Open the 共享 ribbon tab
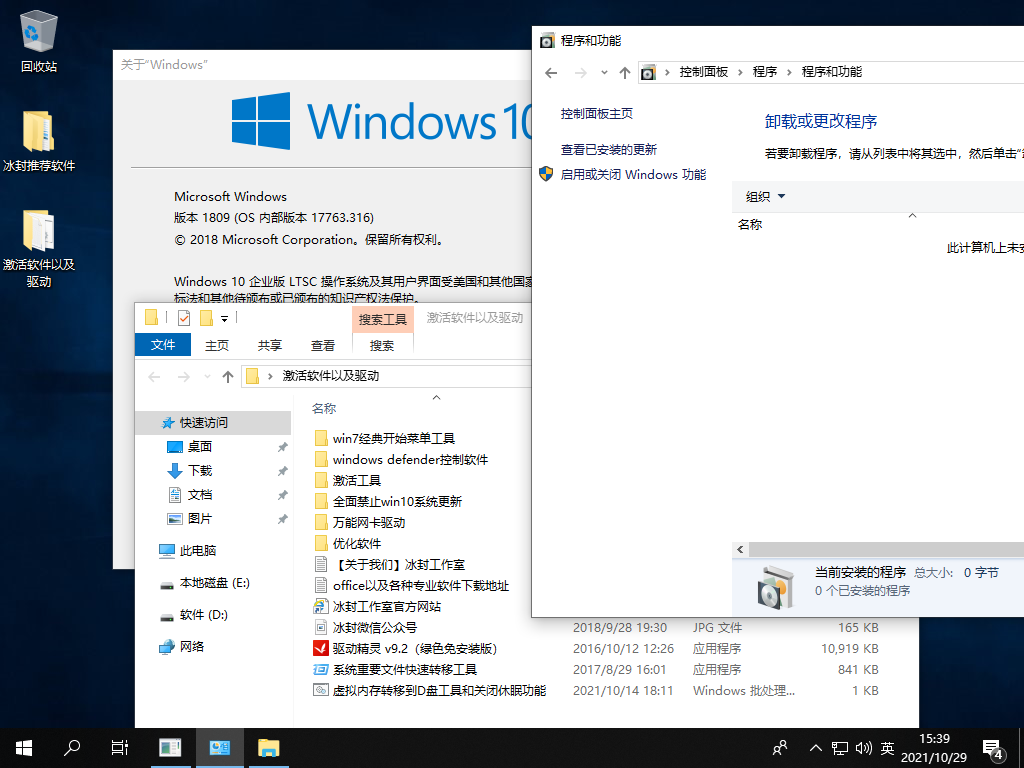The image size is (1024, 768). pyautogui.click(x=270, y=345)
